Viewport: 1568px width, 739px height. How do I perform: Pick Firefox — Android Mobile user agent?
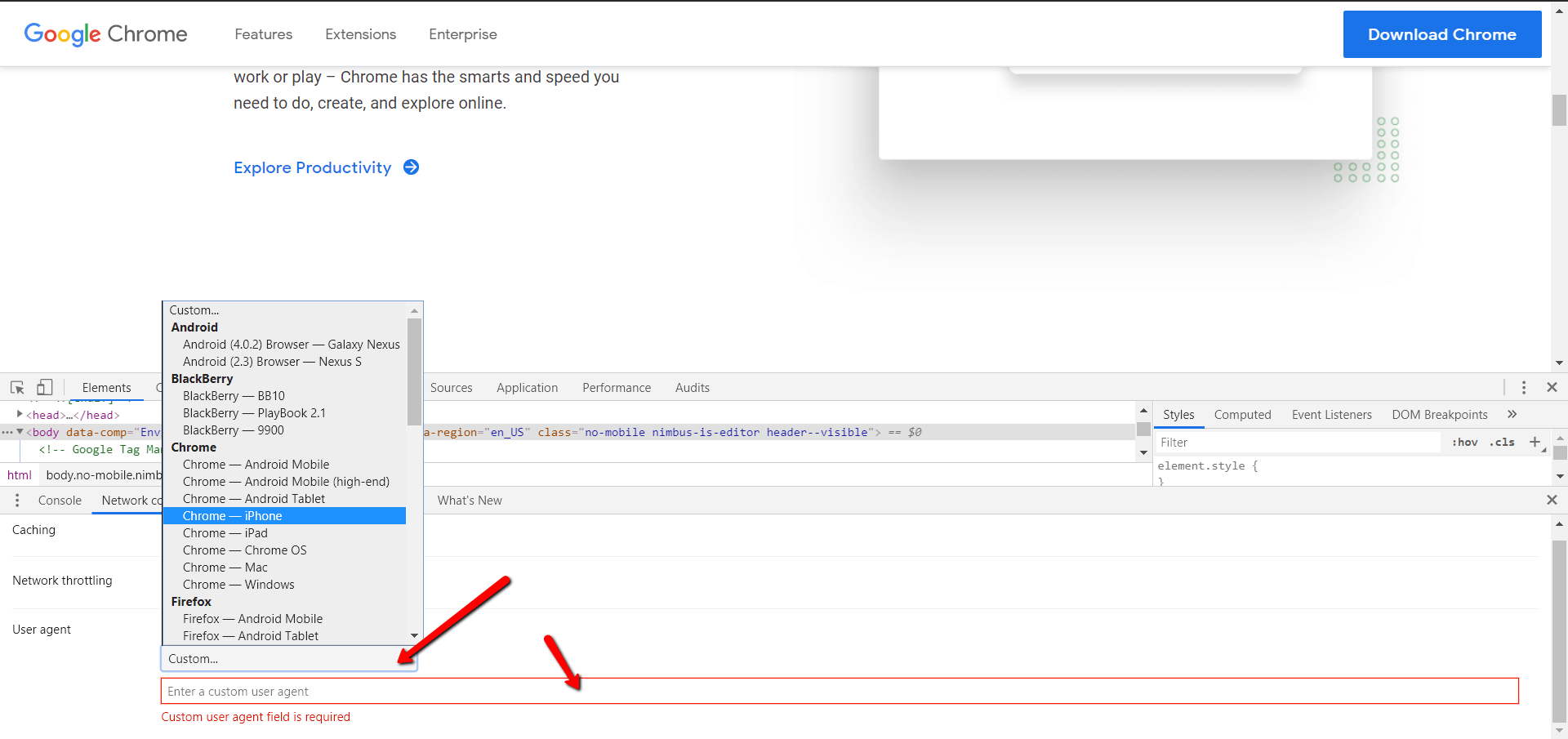pos(252,619)
